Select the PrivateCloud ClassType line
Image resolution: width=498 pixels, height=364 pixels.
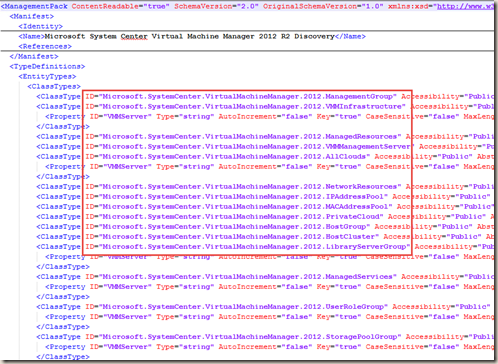pyautogui.click(x=265, y=216)
